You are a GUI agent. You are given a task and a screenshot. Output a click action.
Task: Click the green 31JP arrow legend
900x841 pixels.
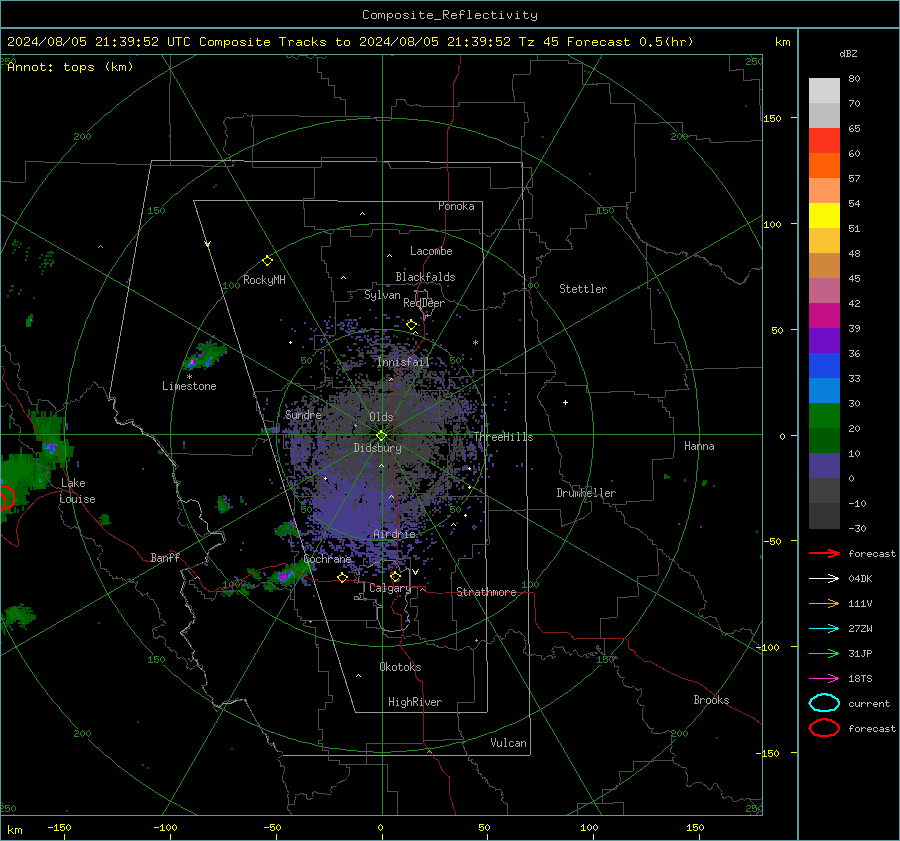tap(824, 653)
